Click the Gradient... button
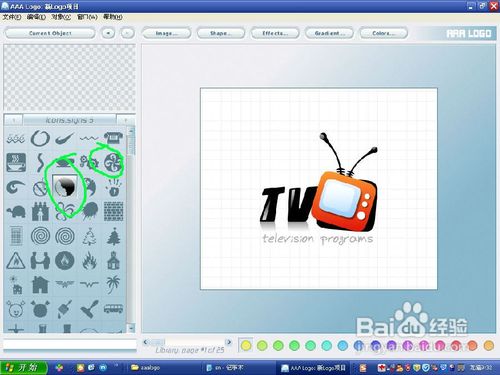 [329, 33]
